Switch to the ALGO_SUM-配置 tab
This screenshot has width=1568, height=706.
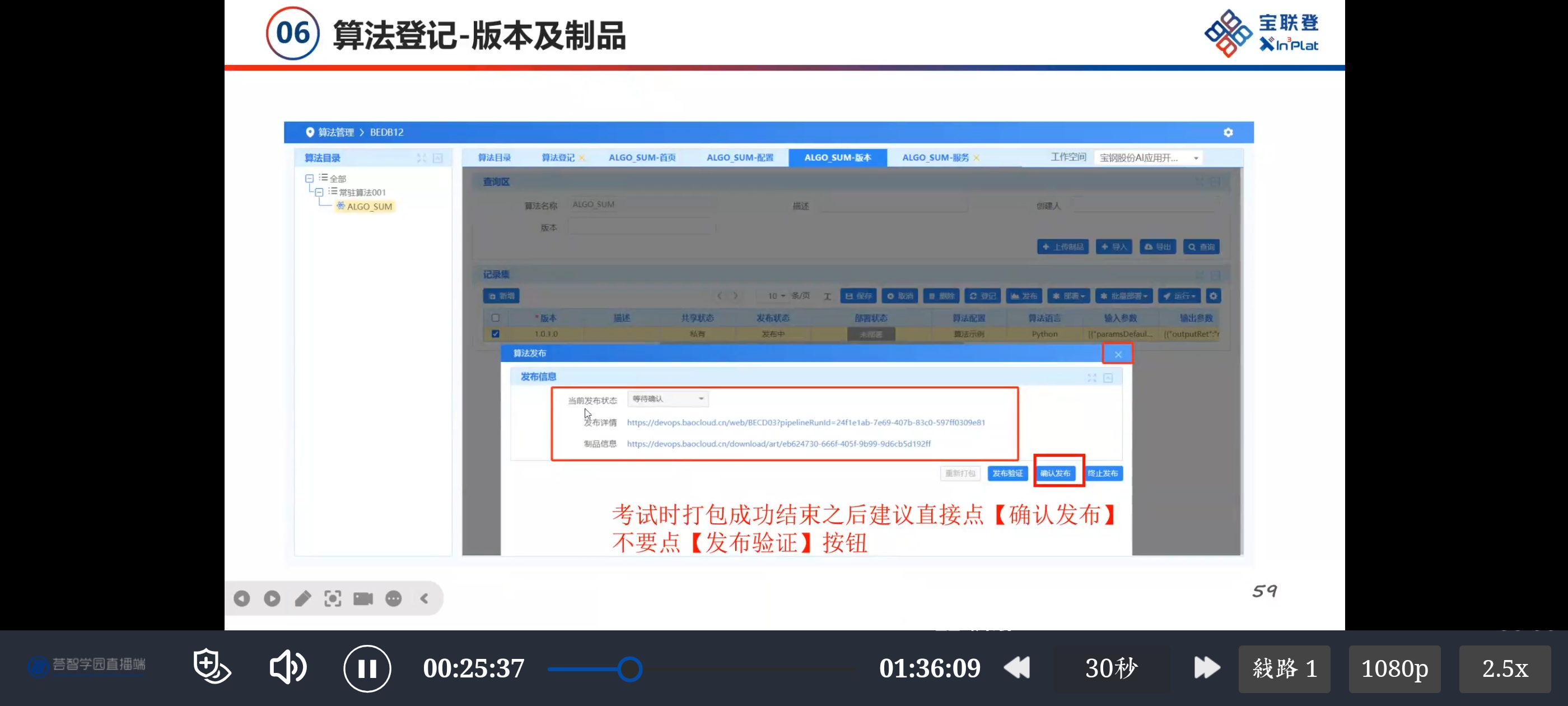pyautogui.click(x=740, y=157)
